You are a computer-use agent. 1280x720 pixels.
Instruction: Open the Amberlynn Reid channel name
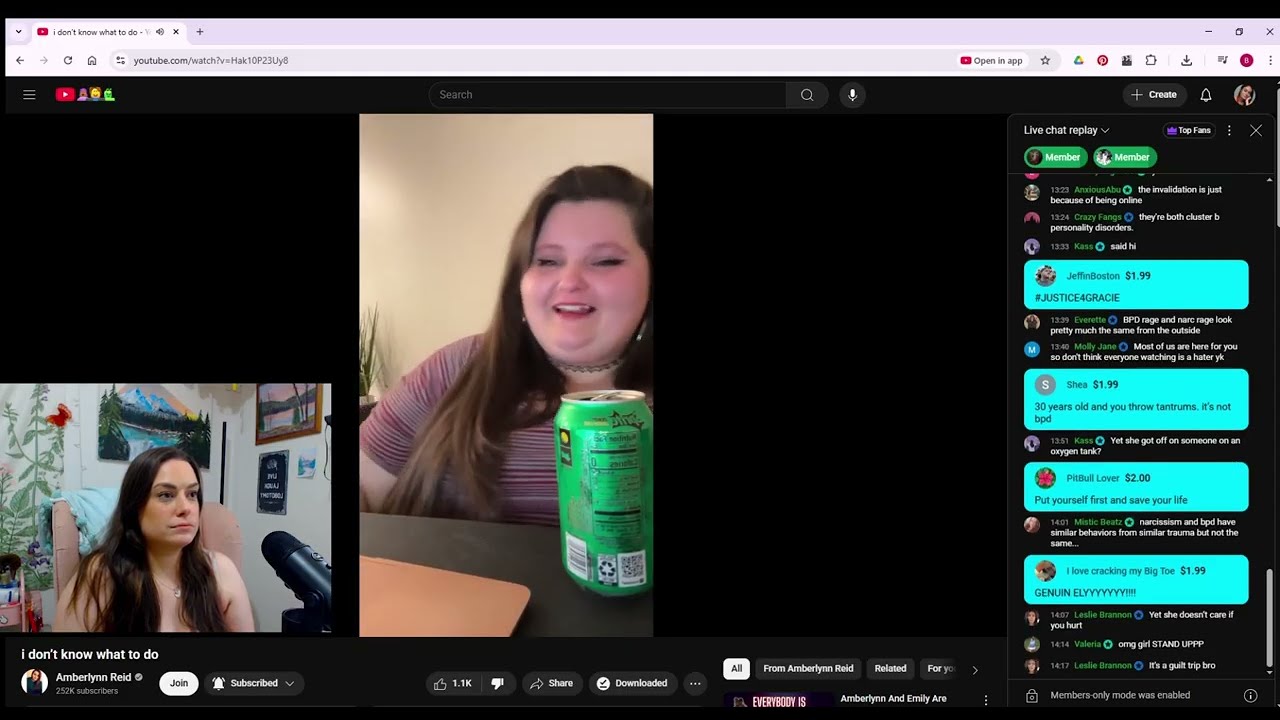(x=93, y=677)
